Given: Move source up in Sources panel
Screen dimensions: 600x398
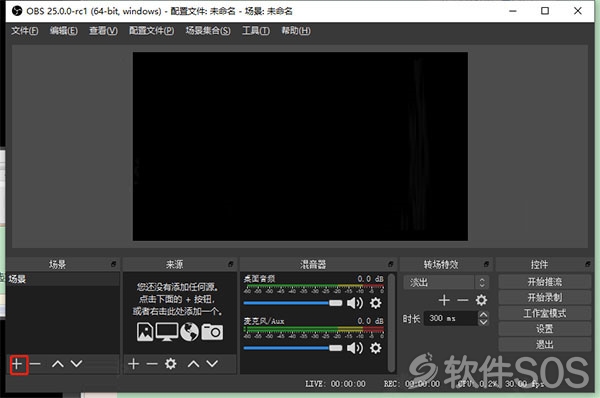Looking at the screenshot, I should coord(194,364).
